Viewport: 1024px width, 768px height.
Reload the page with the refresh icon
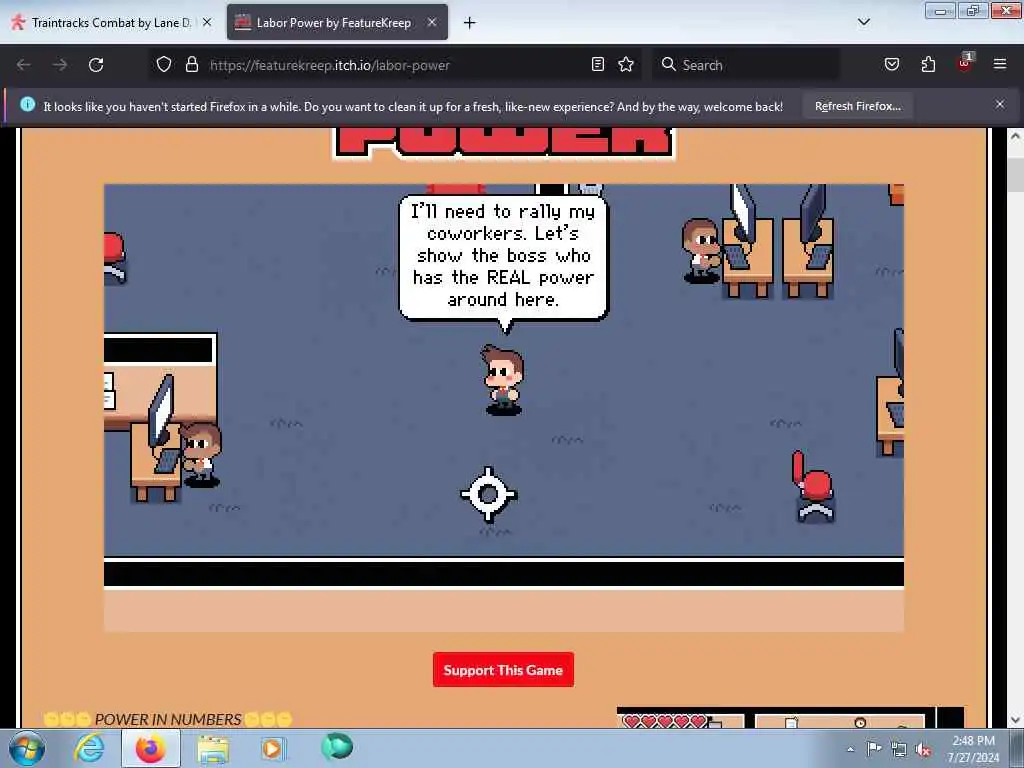click(96, 65)
